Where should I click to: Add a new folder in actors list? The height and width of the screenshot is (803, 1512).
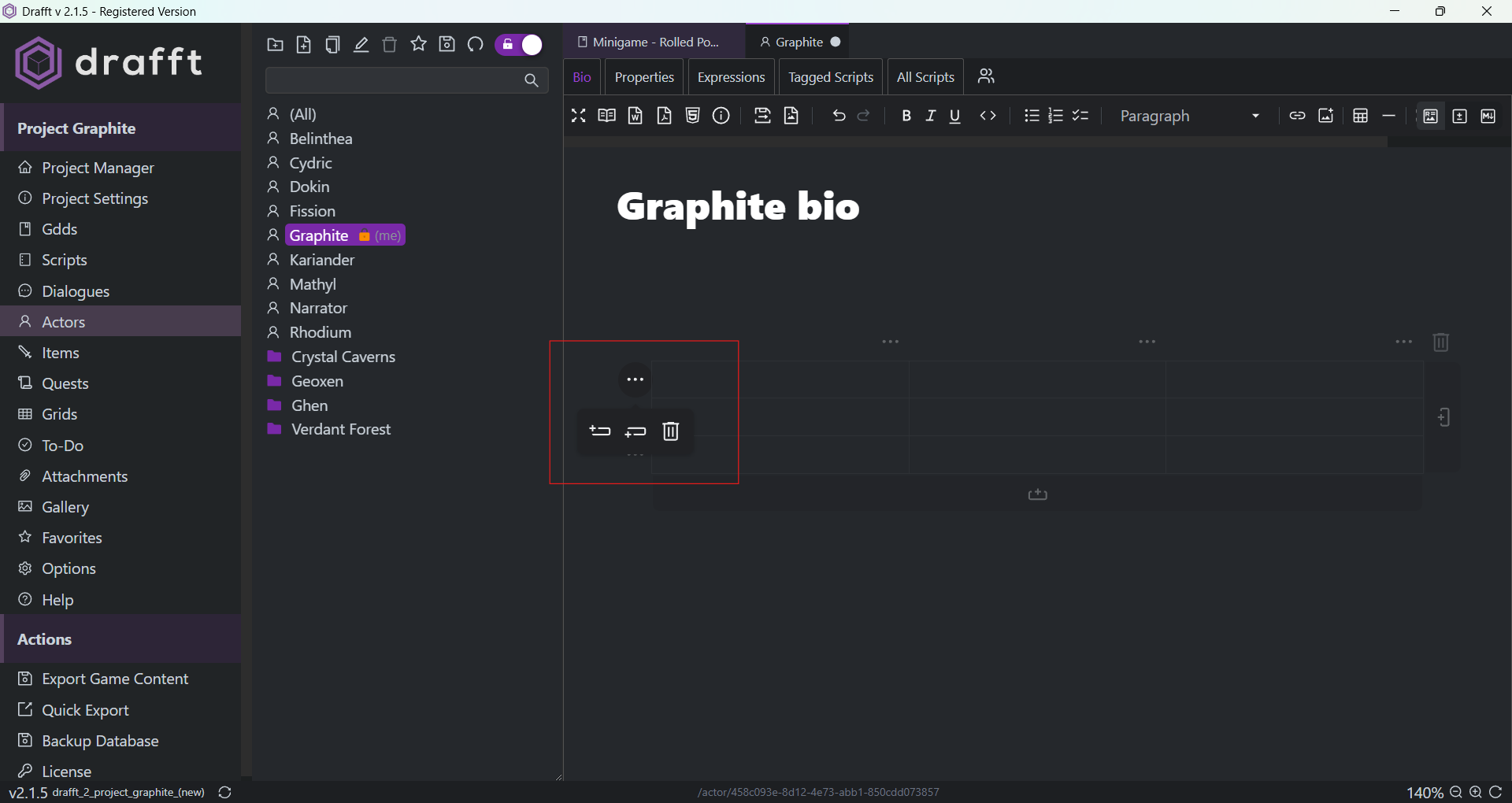[x=275, y=45]
